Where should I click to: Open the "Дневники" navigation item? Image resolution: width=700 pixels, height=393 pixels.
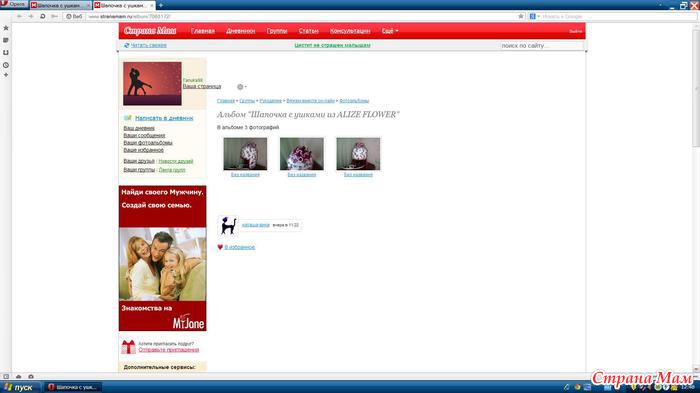click(x=241, y=31)
